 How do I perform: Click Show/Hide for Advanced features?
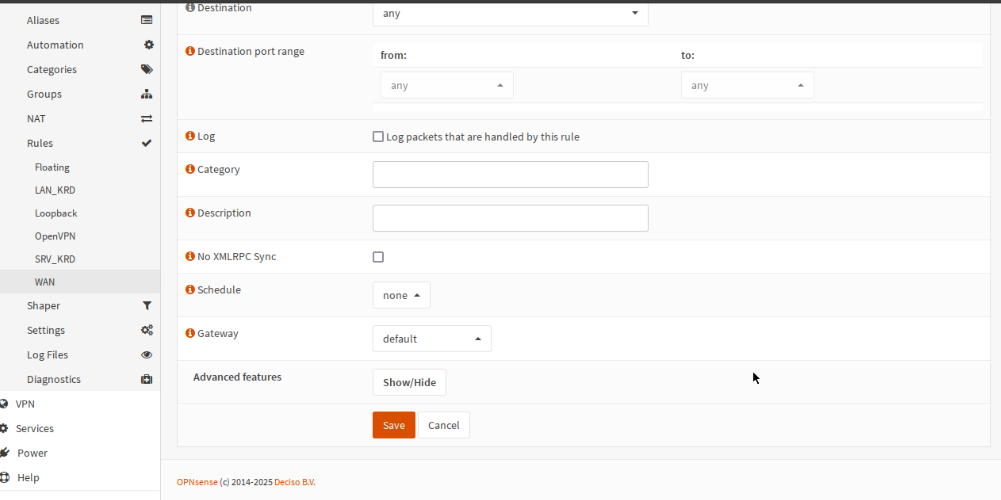coord(409,383)
